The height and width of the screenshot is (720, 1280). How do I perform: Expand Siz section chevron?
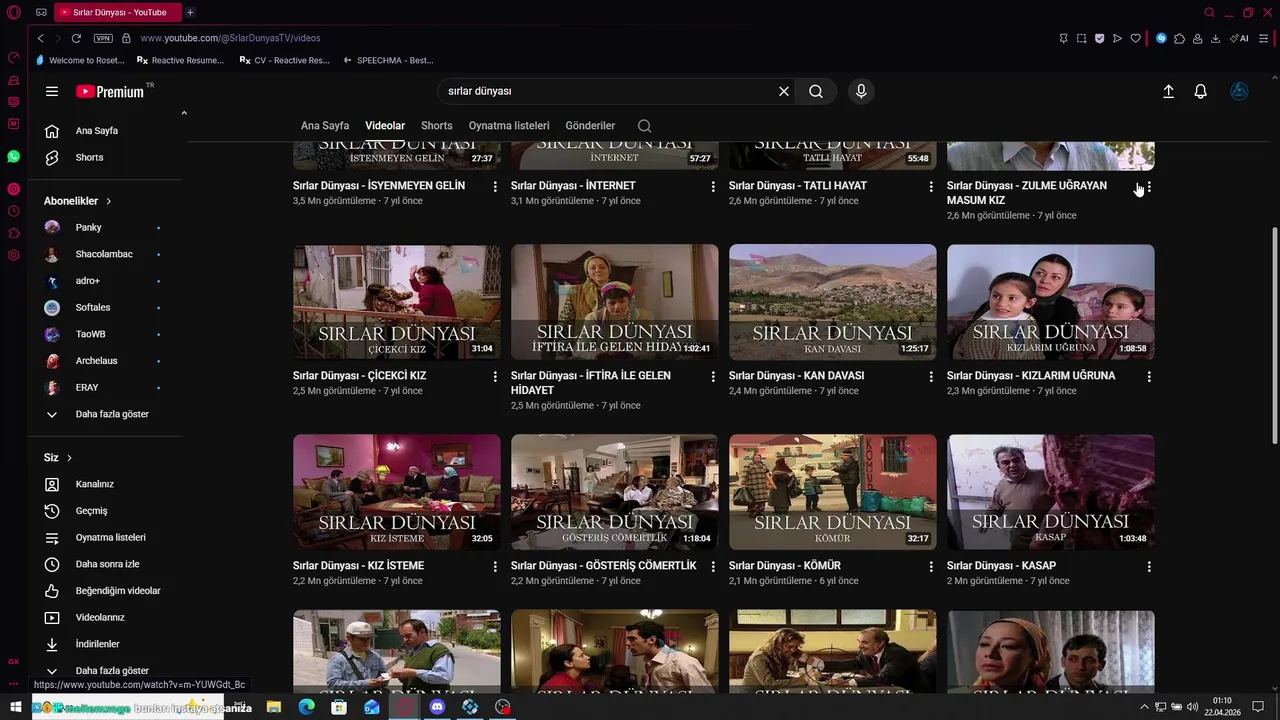(x=69, y=458)
